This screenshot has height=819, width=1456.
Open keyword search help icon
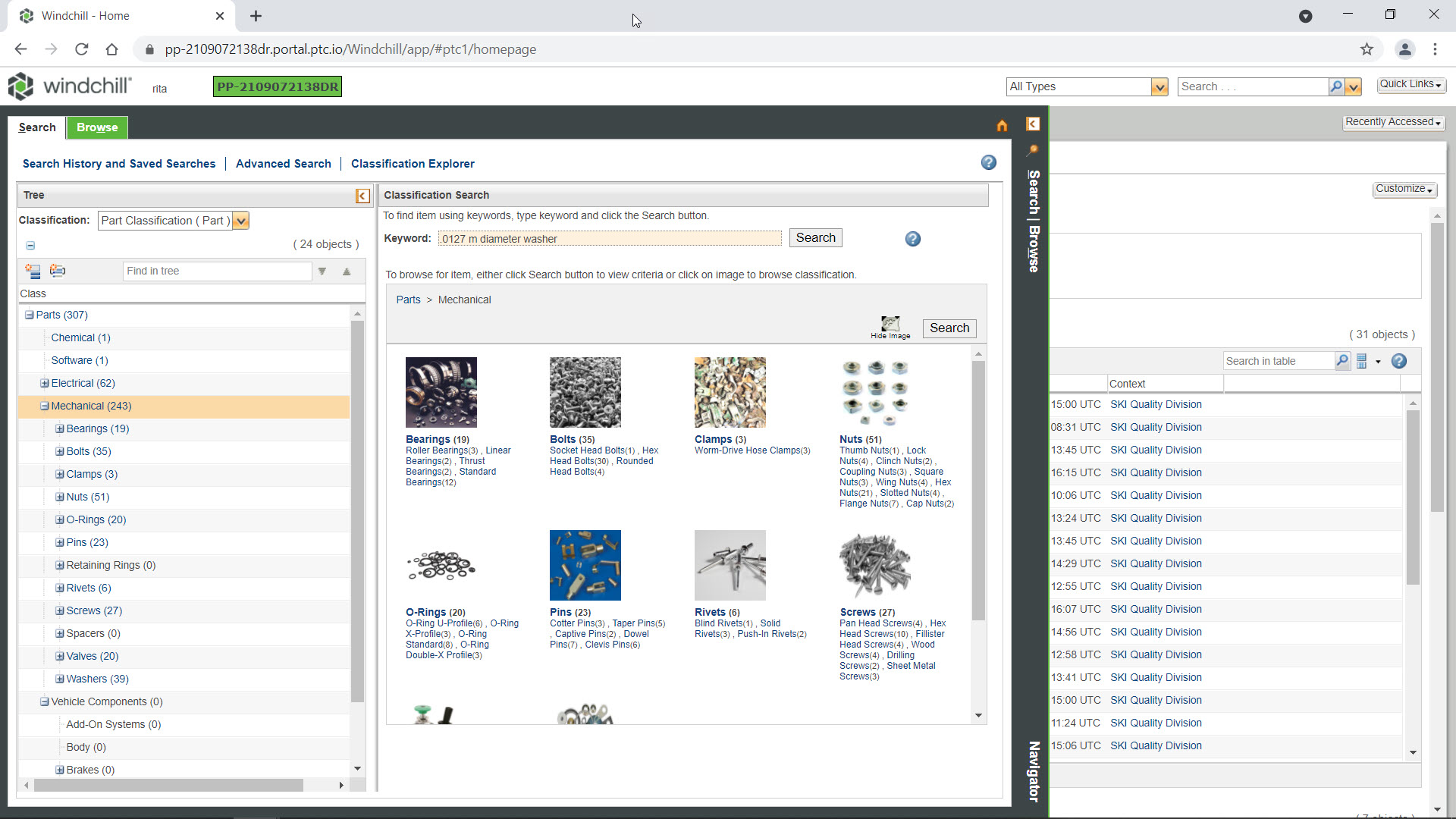point(913,239)
